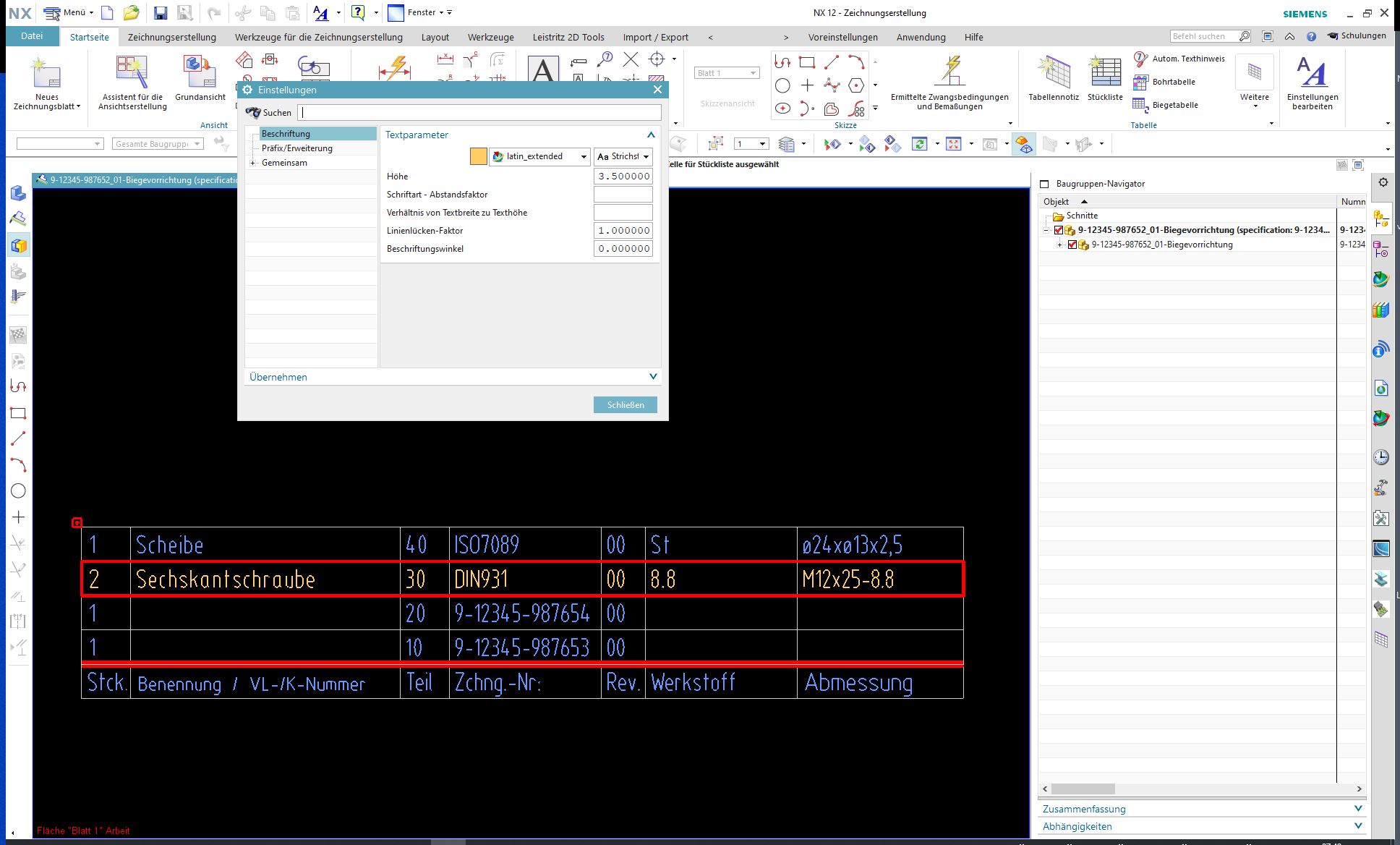The width and height of the screenshot is (1400, 845).
Task: Expand the Zusammenfassung panel
Action: click(1357, 809)
